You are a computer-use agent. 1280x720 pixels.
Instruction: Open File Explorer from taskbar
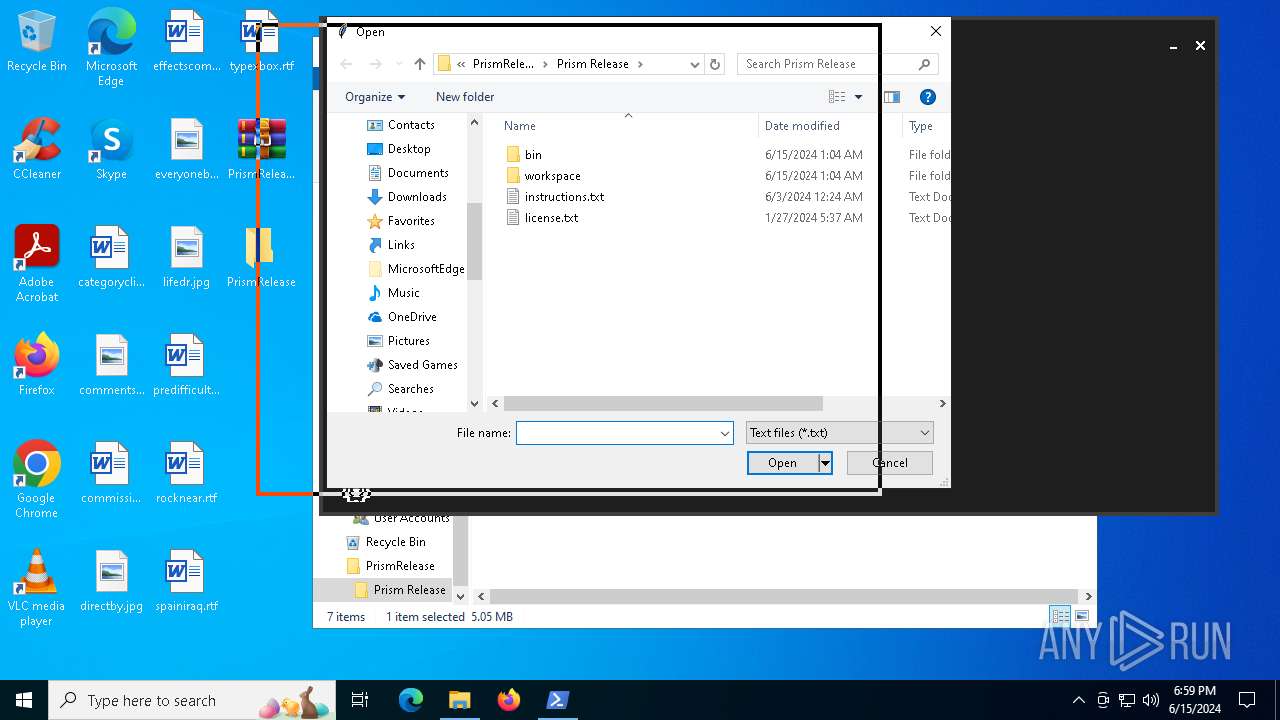[460, 700]
